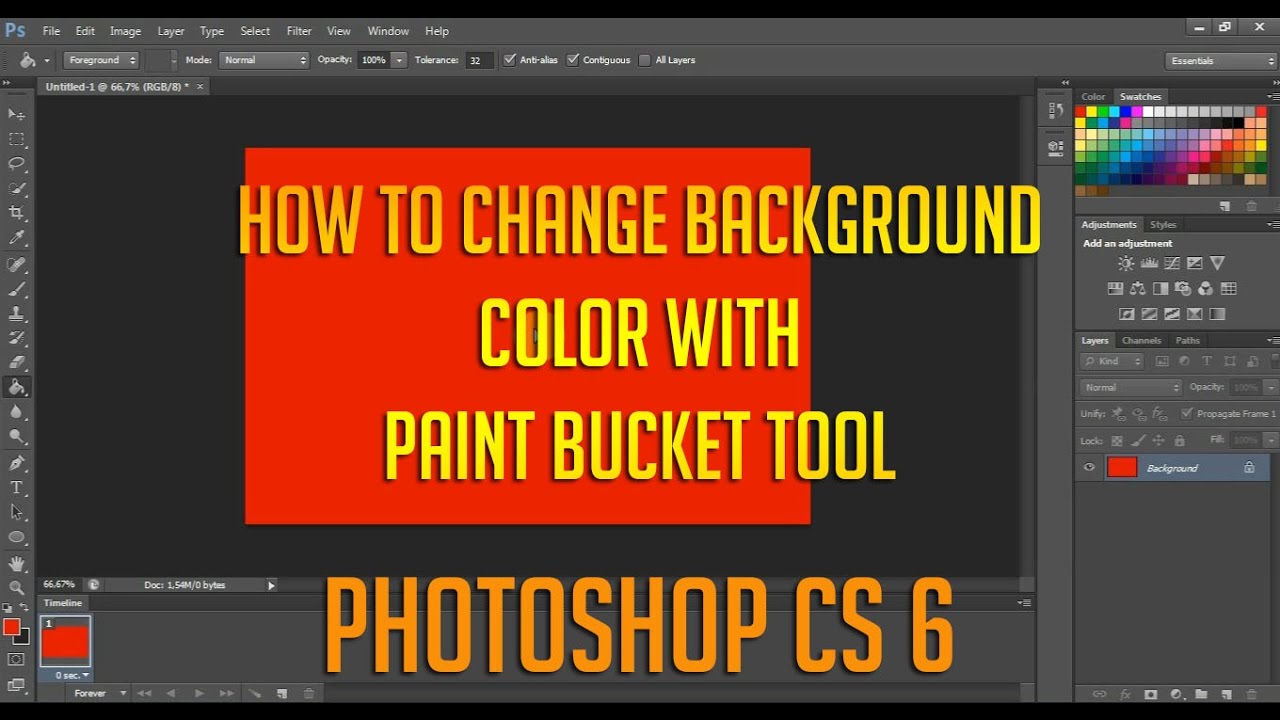Toggle the Contiguous checkbox
The image size is (1280, 720).
click(573, 60)
